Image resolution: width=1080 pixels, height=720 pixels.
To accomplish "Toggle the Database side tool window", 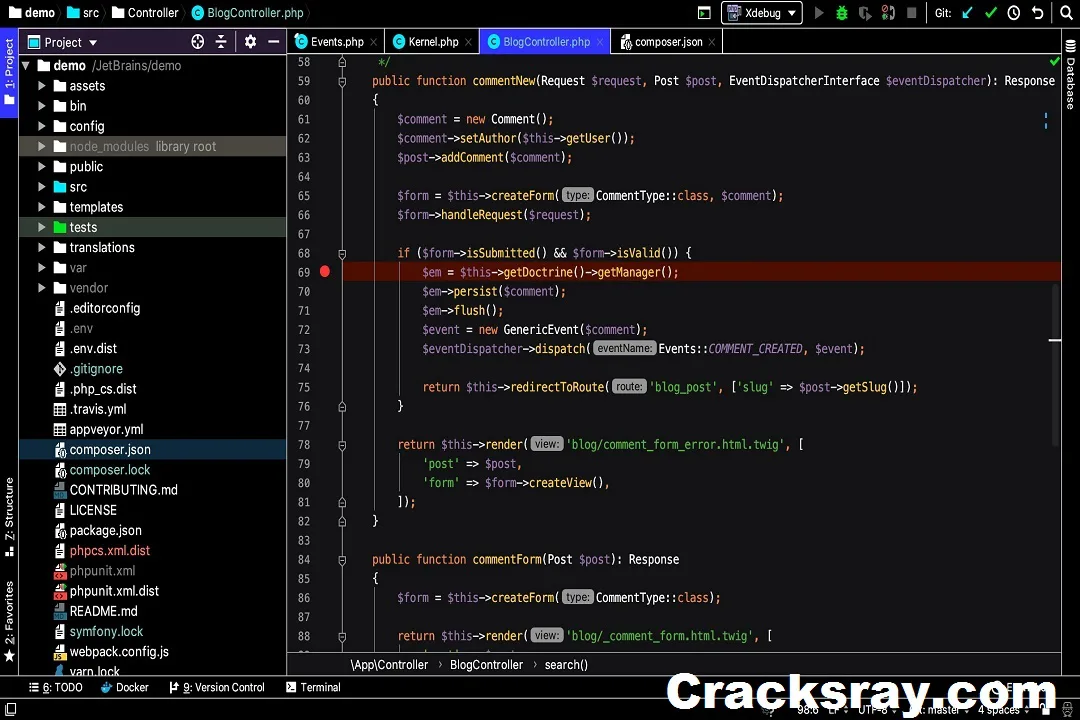I will (1070, 74).
